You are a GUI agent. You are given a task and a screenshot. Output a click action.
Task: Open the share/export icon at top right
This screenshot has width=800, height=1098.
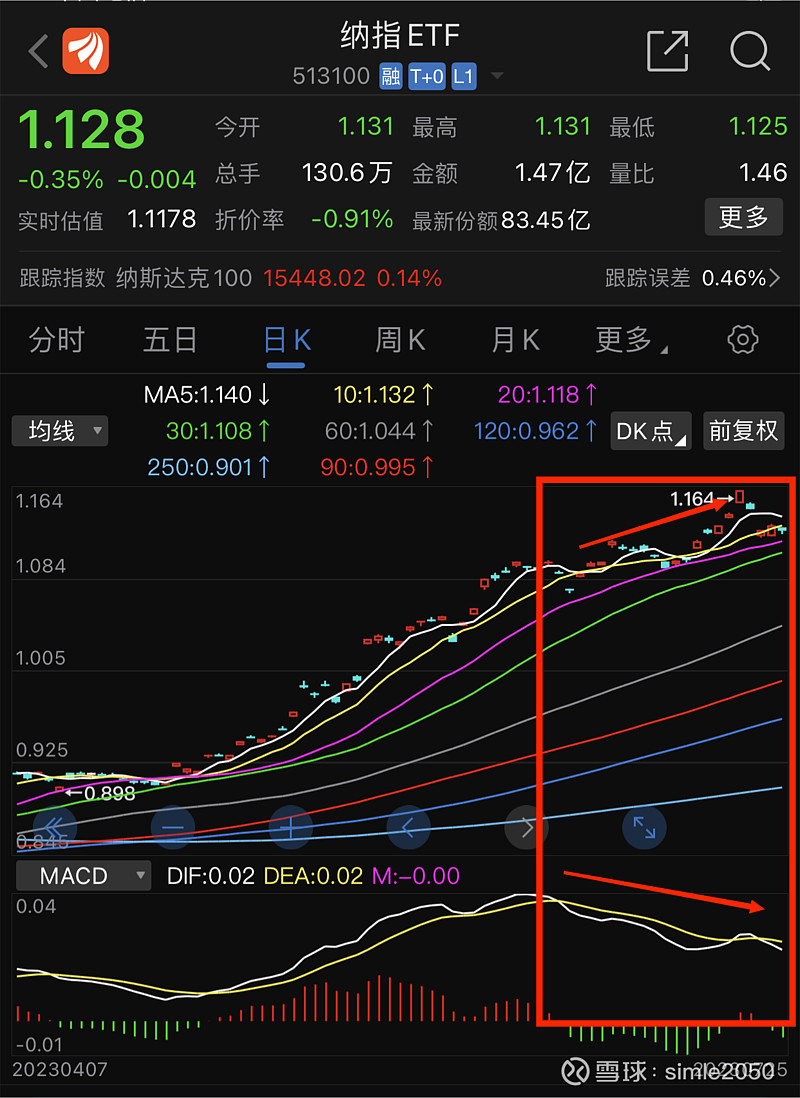click(667, 52)
